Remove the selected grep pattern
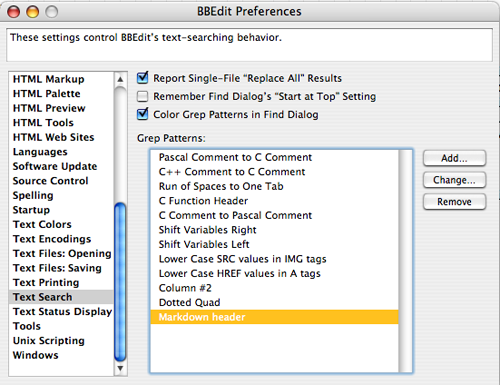Screen dimensions: 500x385 click(454, 202)
